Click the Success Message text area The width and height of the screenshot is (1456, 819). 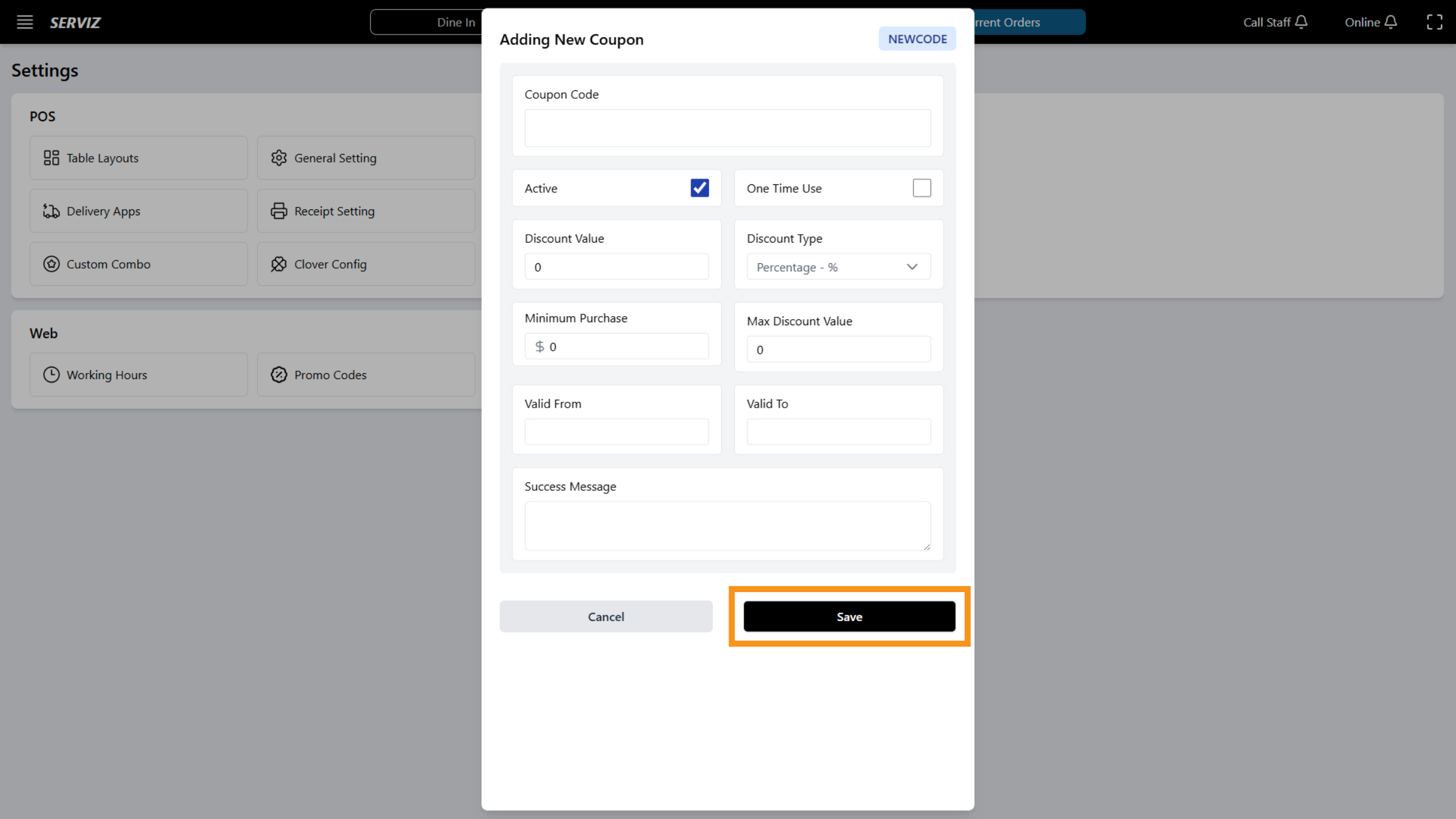click(x=727, y=525)
